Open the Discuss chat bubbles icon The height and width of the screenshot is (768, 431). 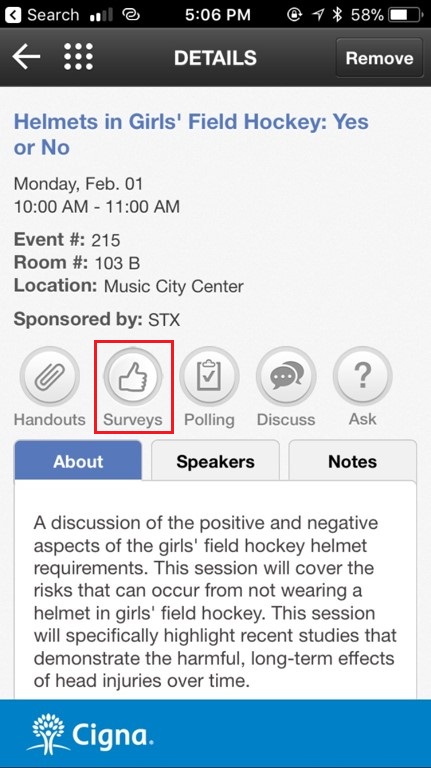tap(286, 377)
